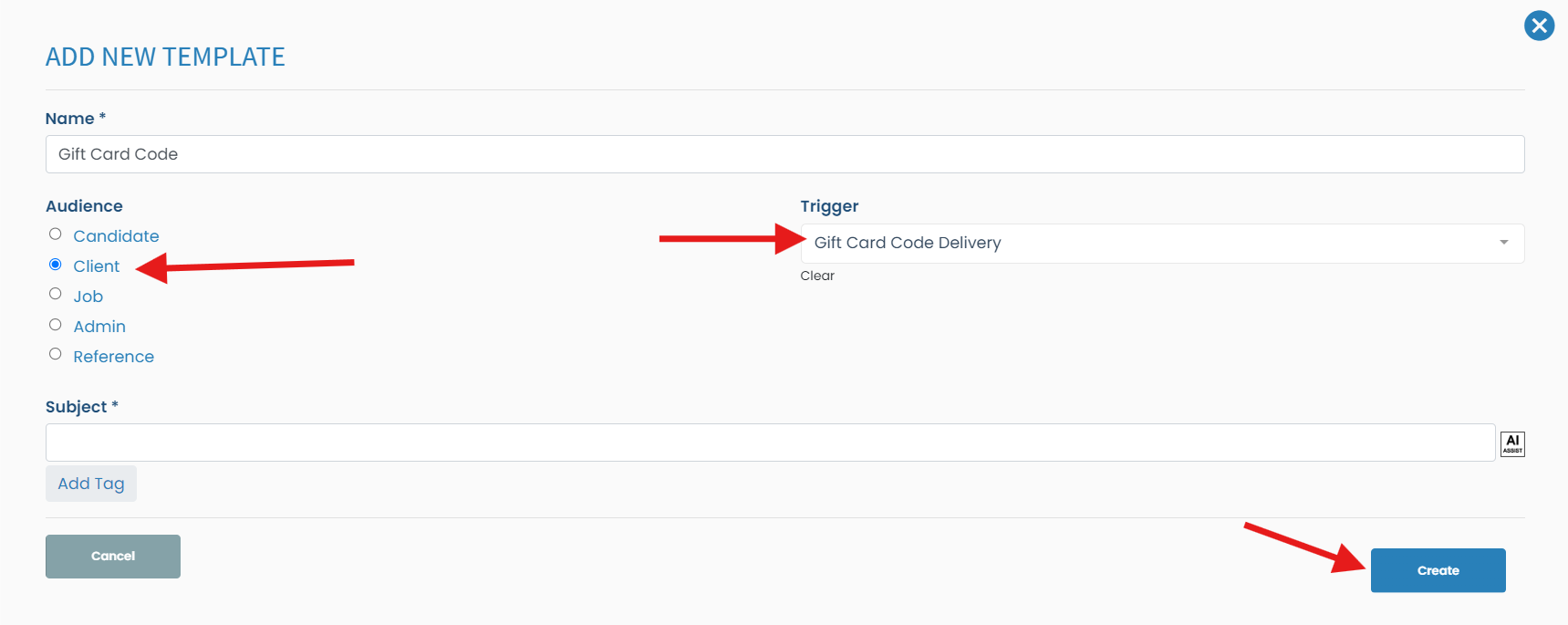Focus the Subject input field
This screenshot has width=1568, height=625.
point(770,443)
